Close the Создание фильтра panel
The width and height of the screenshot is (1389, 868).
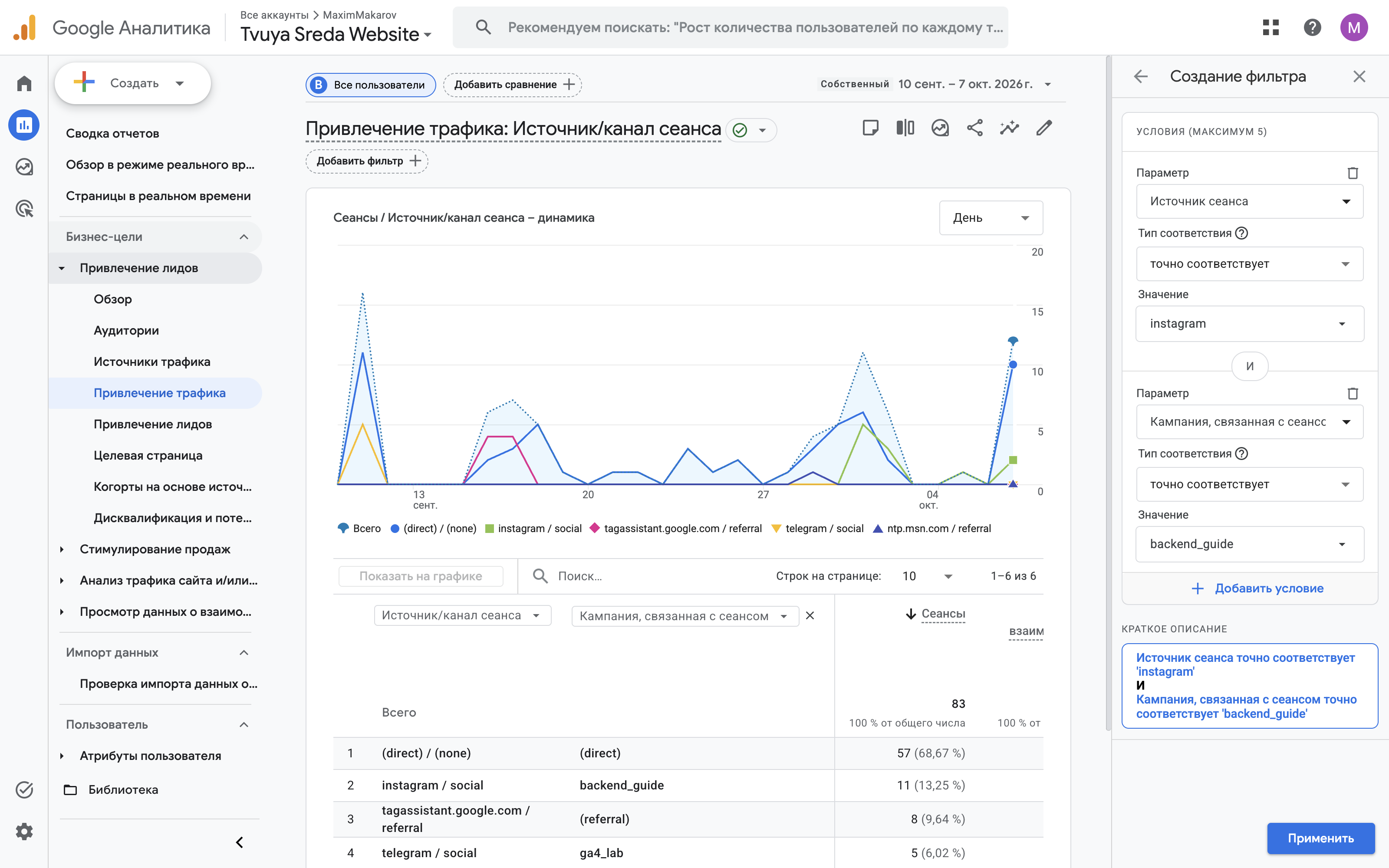1359,76
